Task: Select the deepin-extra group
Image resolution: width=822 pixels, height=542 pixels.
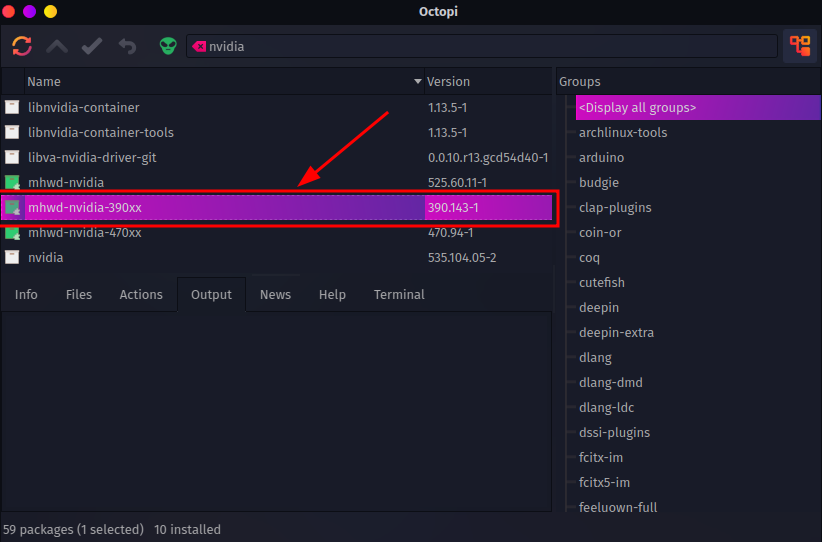Action: tap(616, 333)
